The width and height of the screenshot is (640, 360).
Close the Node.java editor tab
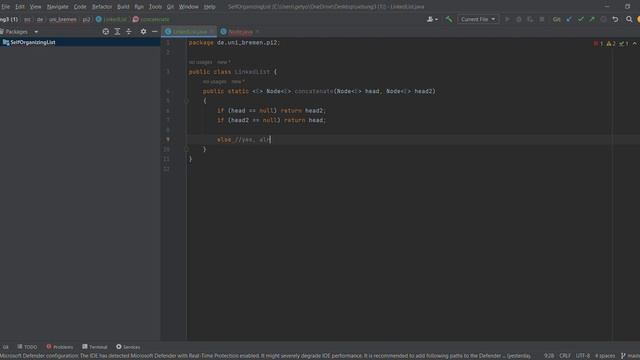tap(257, 31)
